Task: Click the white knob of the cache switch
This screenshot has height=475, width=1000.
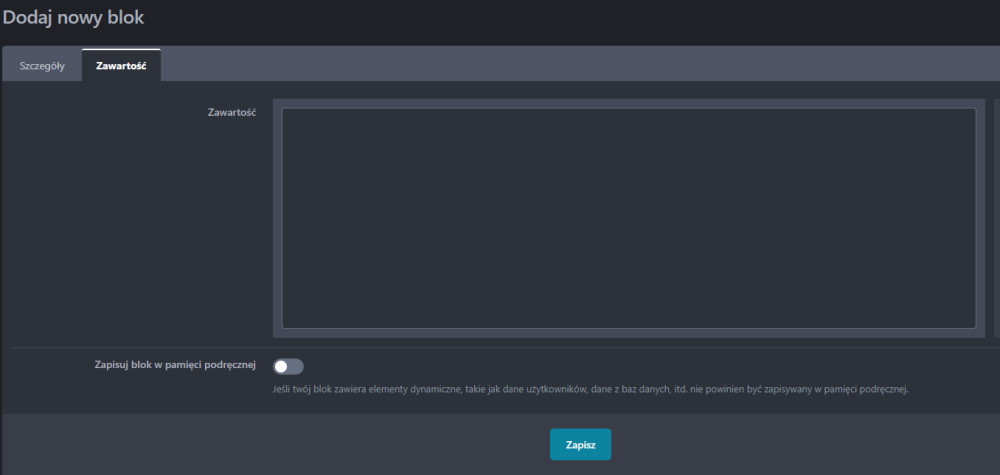Action: [281, 366]
